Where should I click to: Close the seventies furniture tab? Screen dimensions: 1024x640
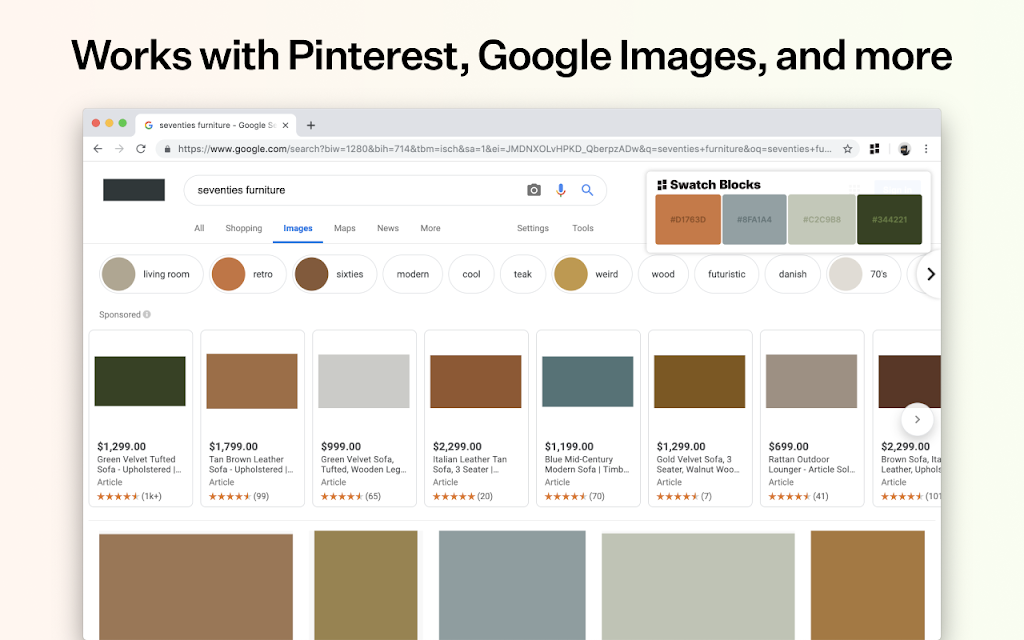285,125
